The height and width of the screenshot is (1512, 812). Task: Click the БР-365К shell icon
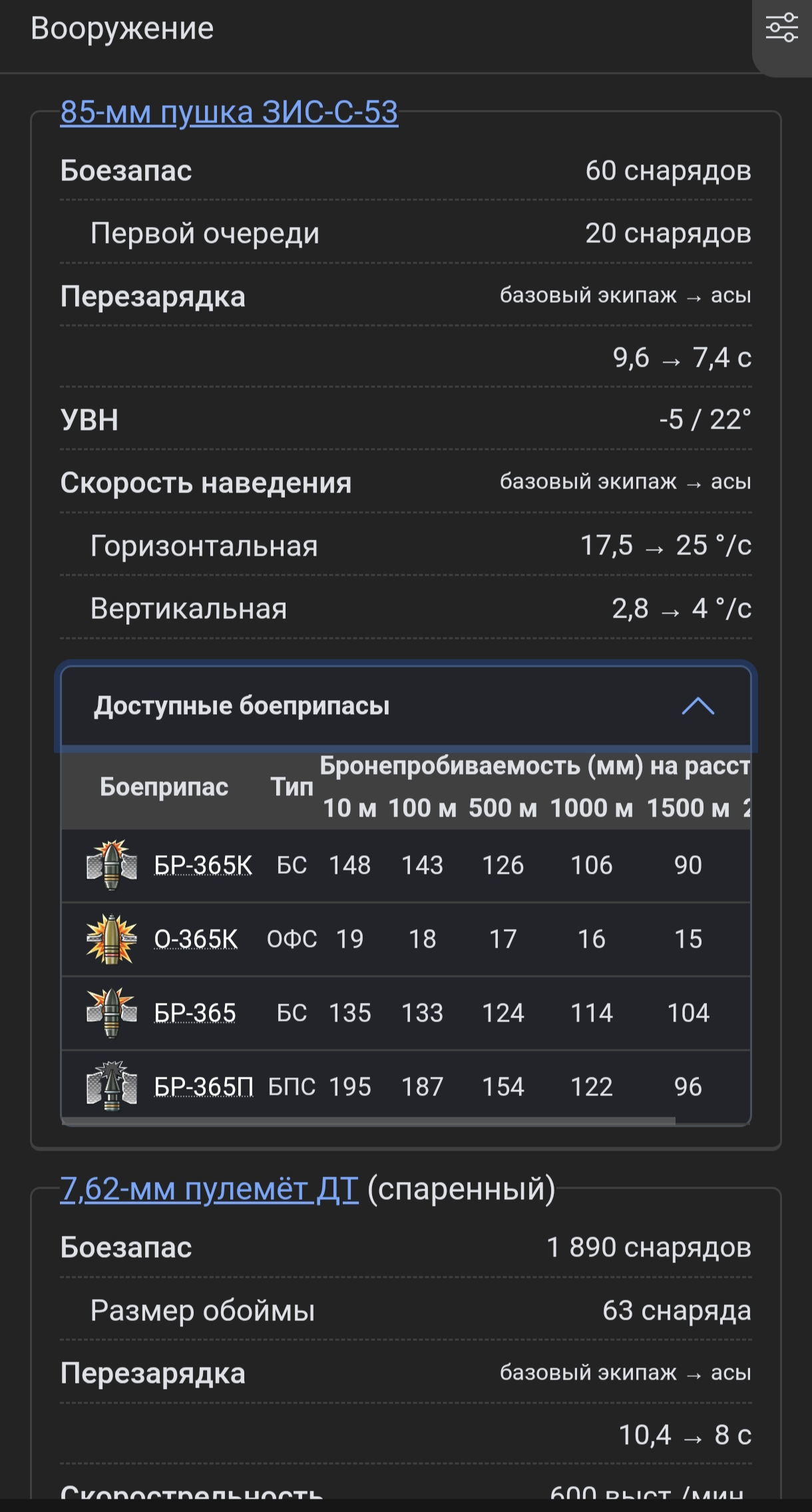point(112,865)
